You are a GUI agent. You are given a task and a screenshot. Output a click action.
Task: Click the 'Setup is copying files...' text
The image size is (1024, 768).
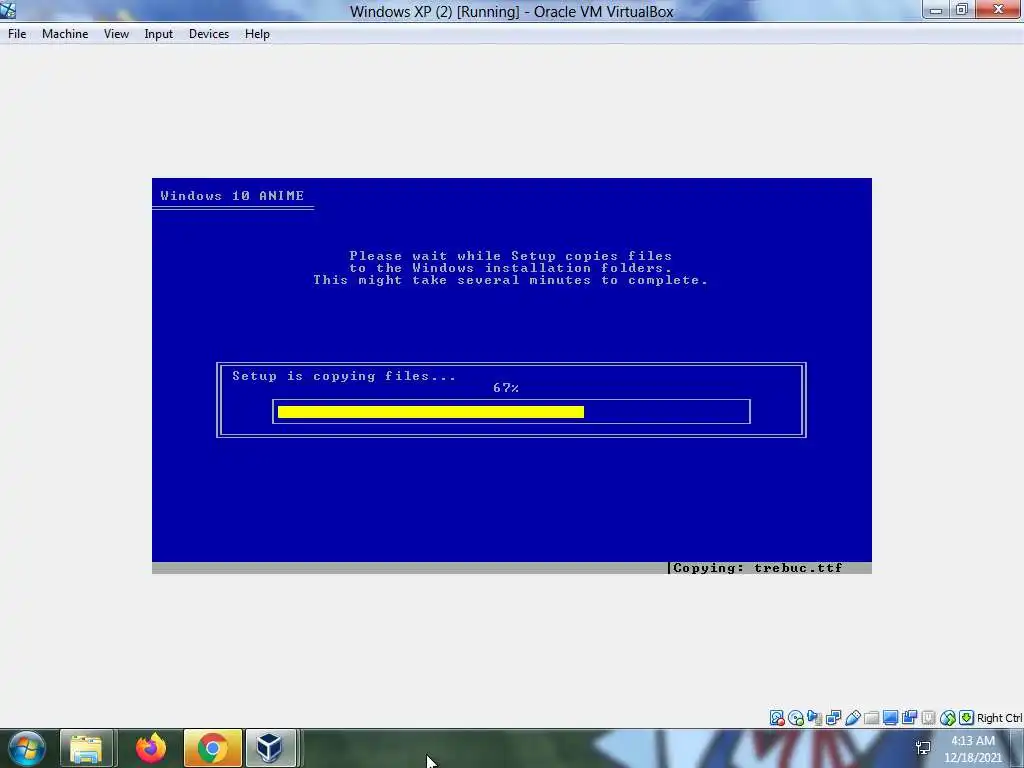click(344, 376)
